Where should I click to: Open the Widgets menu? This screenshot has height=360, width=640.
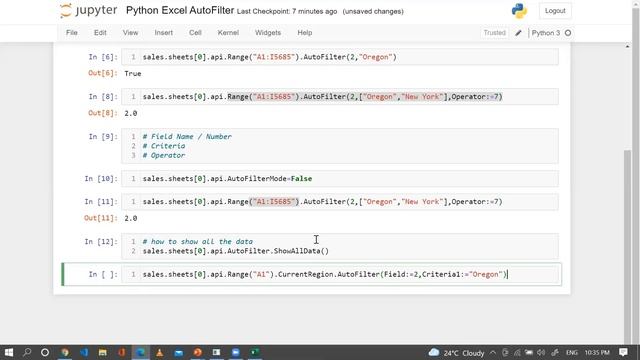click(x=268, y=33)
